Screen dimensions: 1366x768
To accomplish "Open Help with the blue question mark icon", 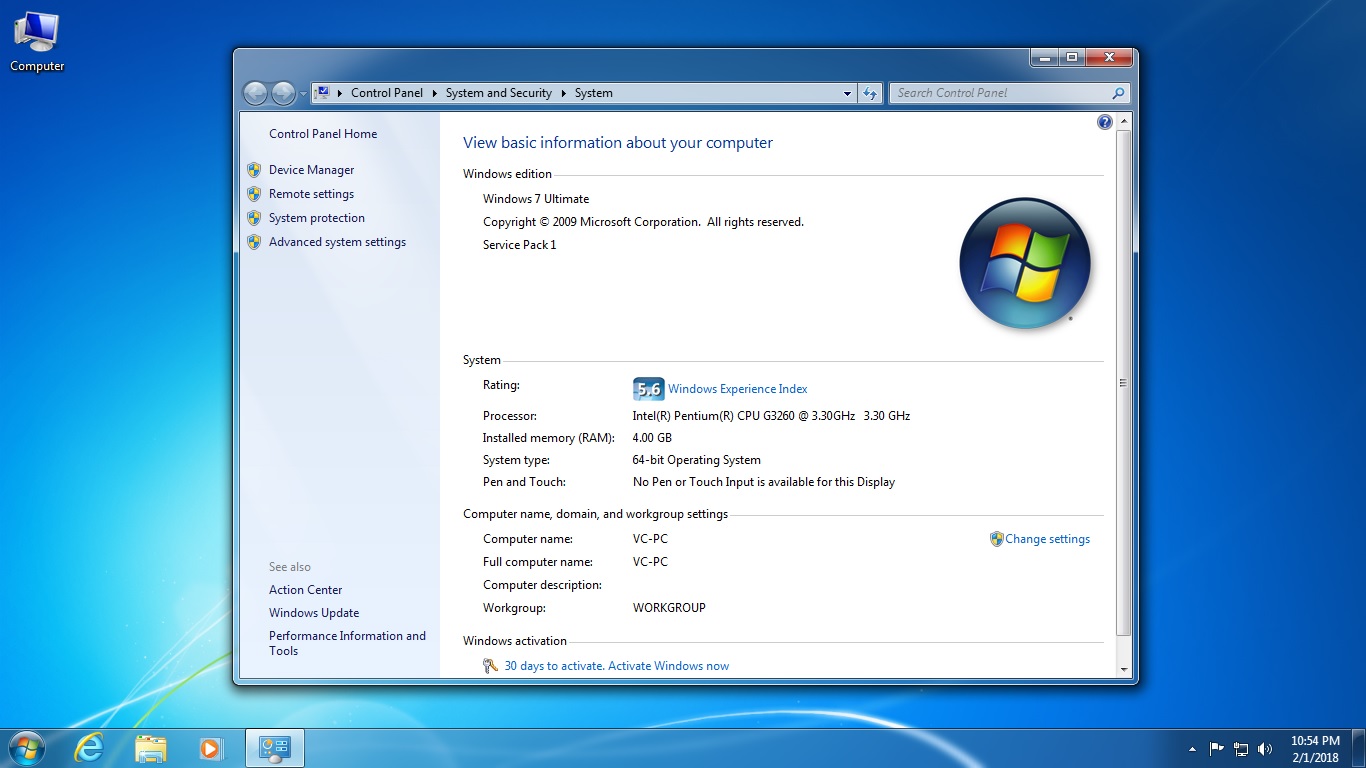I will pos(1104,122).
